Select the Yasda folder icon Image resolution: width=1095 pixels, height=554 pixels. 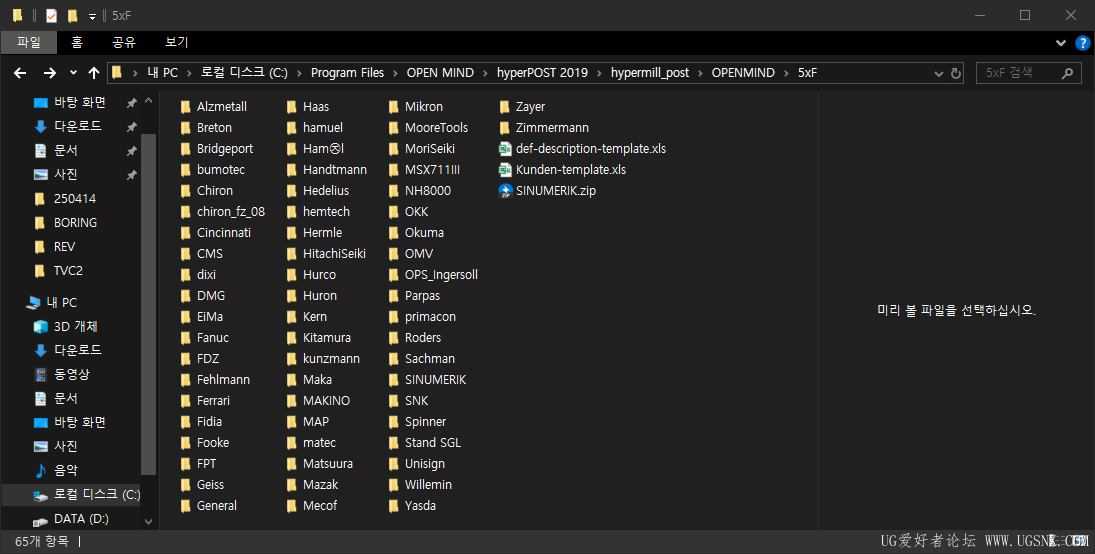tap(394, 506)
